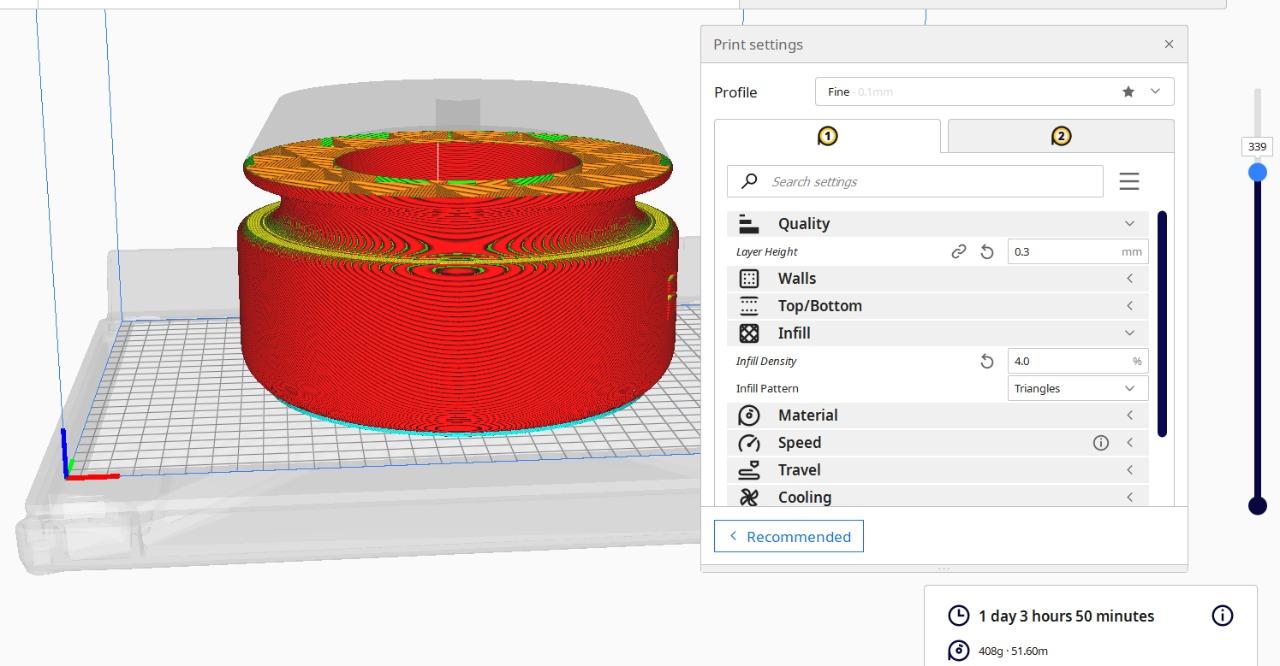Viewport: 1280px width, 666px height.
Task: Click the 408g · 51.60m text
Action: 1013,651
